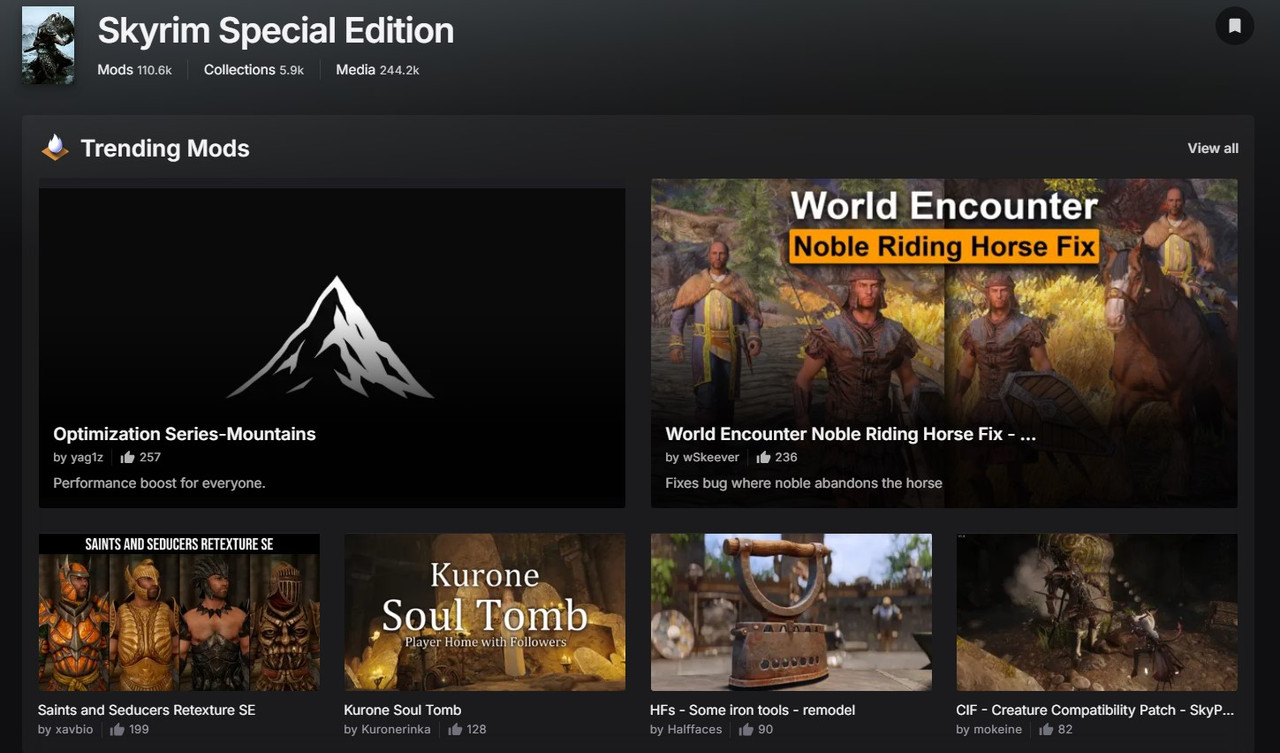This screenshot has height=753, width=1280.
Task: Click the Trending Mods section heading
Action: coord(165,148)
